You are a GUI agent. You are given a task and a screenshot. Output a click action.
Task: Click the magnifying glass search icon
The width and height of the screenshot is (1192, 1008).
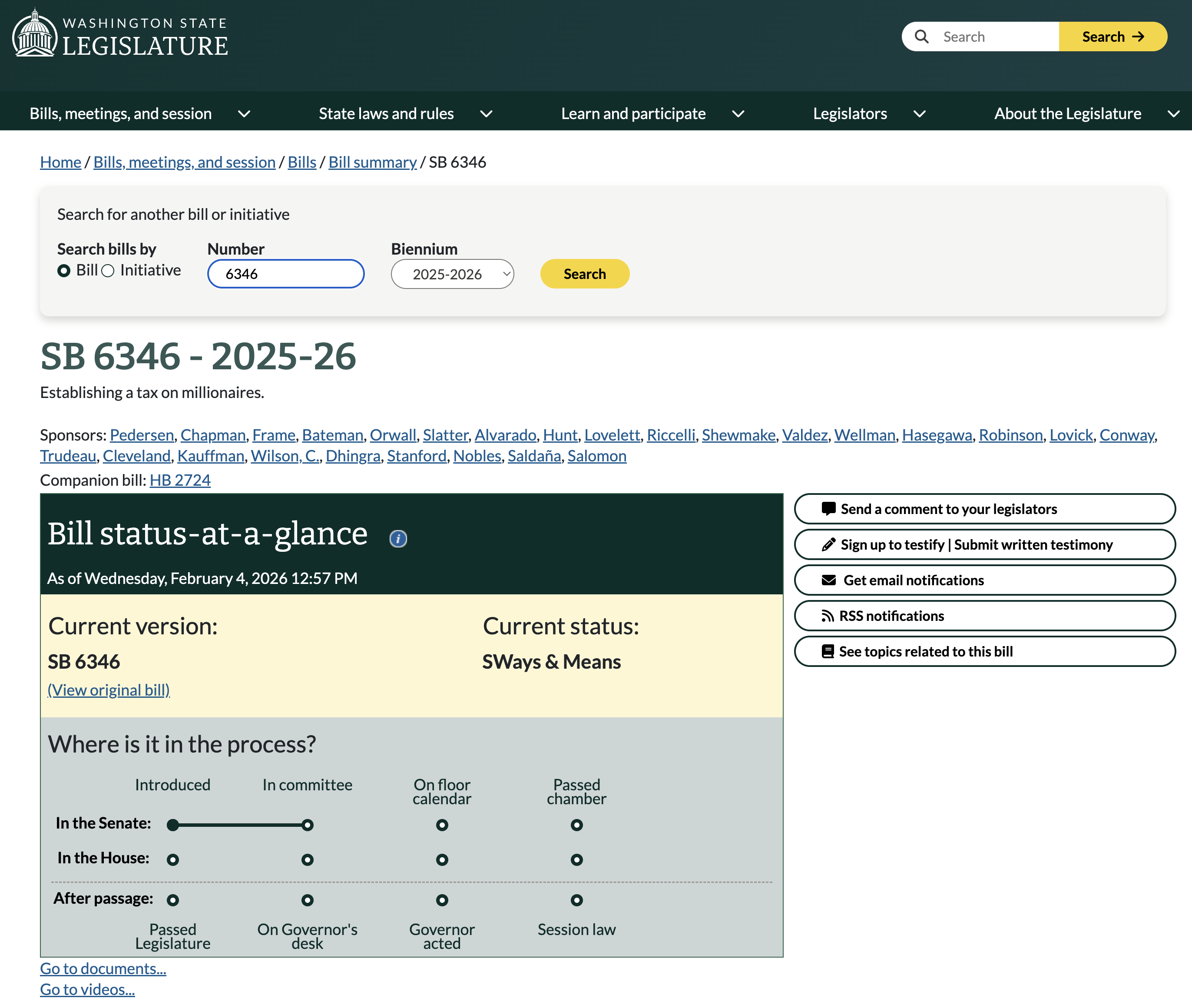pos(921,36)
